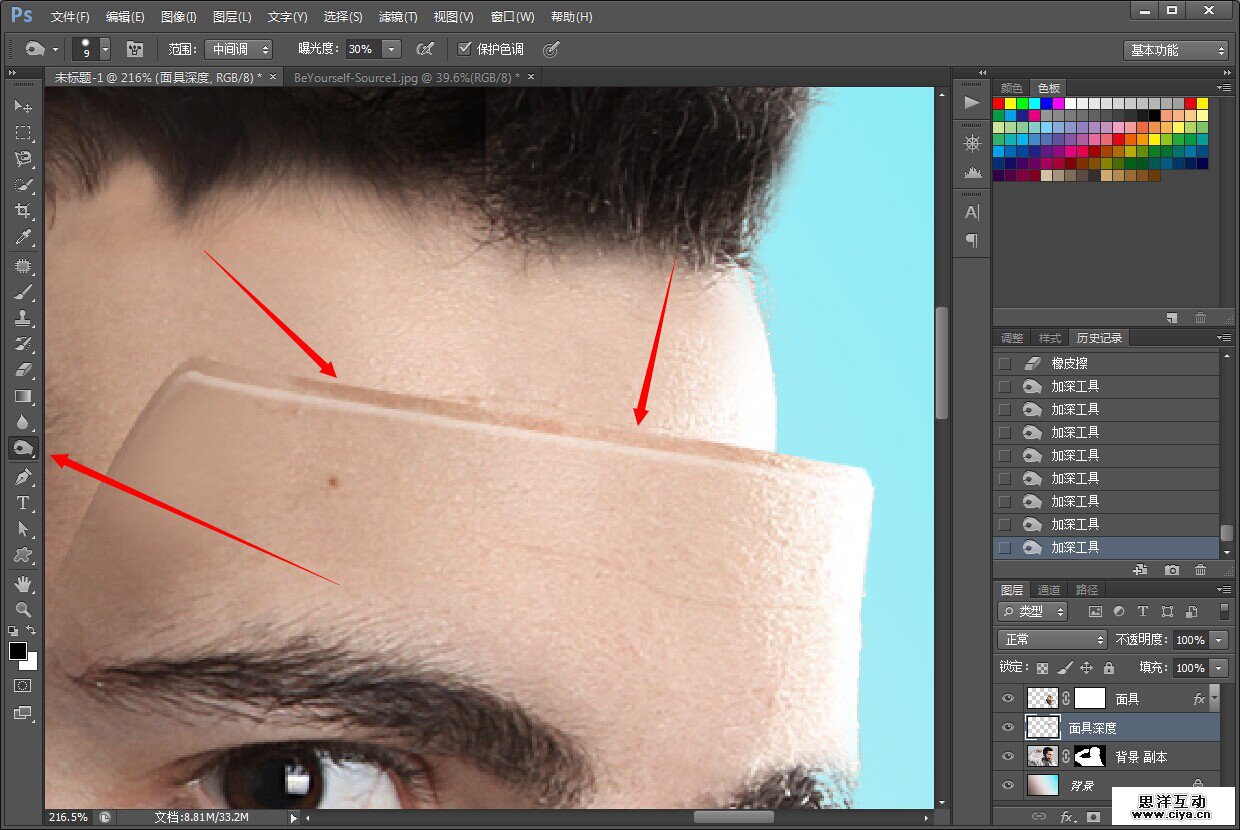Open the 范围 dropdown set to 中间调

pos(238,49)
